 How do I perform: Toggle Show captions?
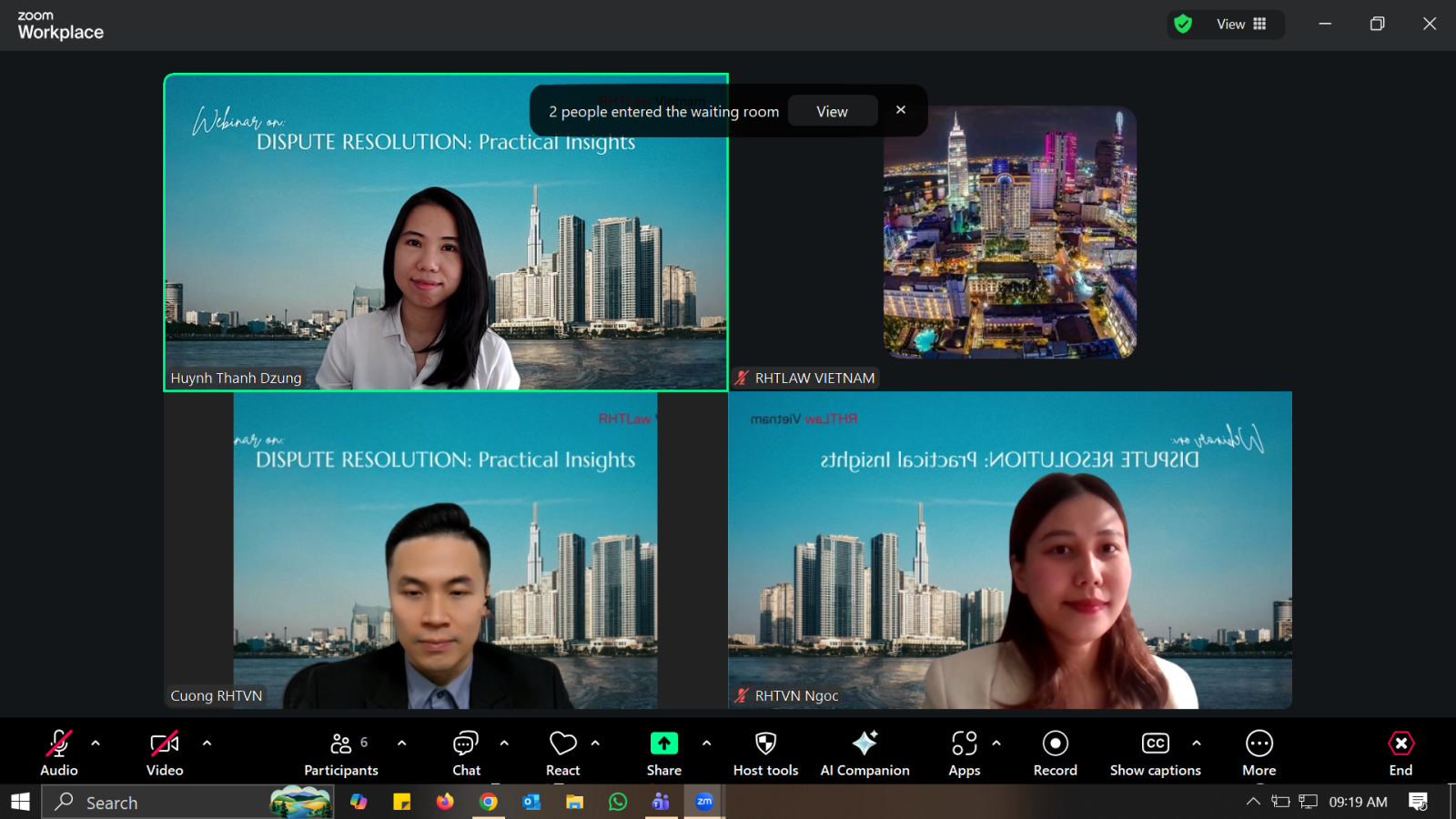click(x=1155, y=753)
